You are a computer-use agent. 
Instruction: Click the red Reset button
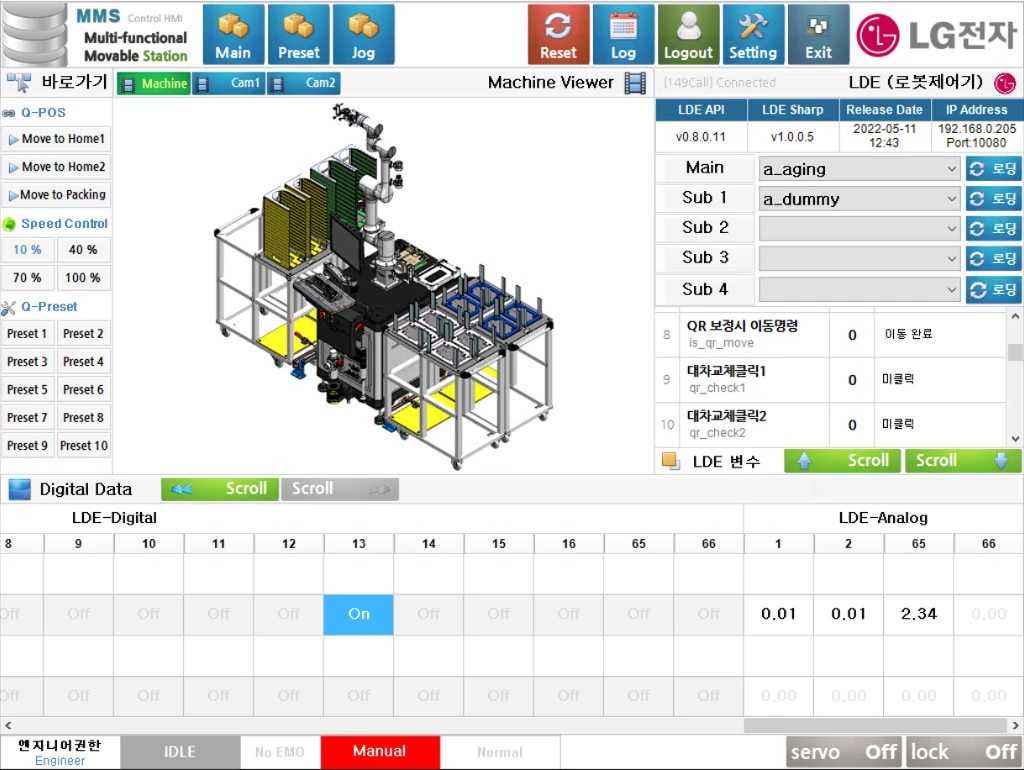pos(558,35)
